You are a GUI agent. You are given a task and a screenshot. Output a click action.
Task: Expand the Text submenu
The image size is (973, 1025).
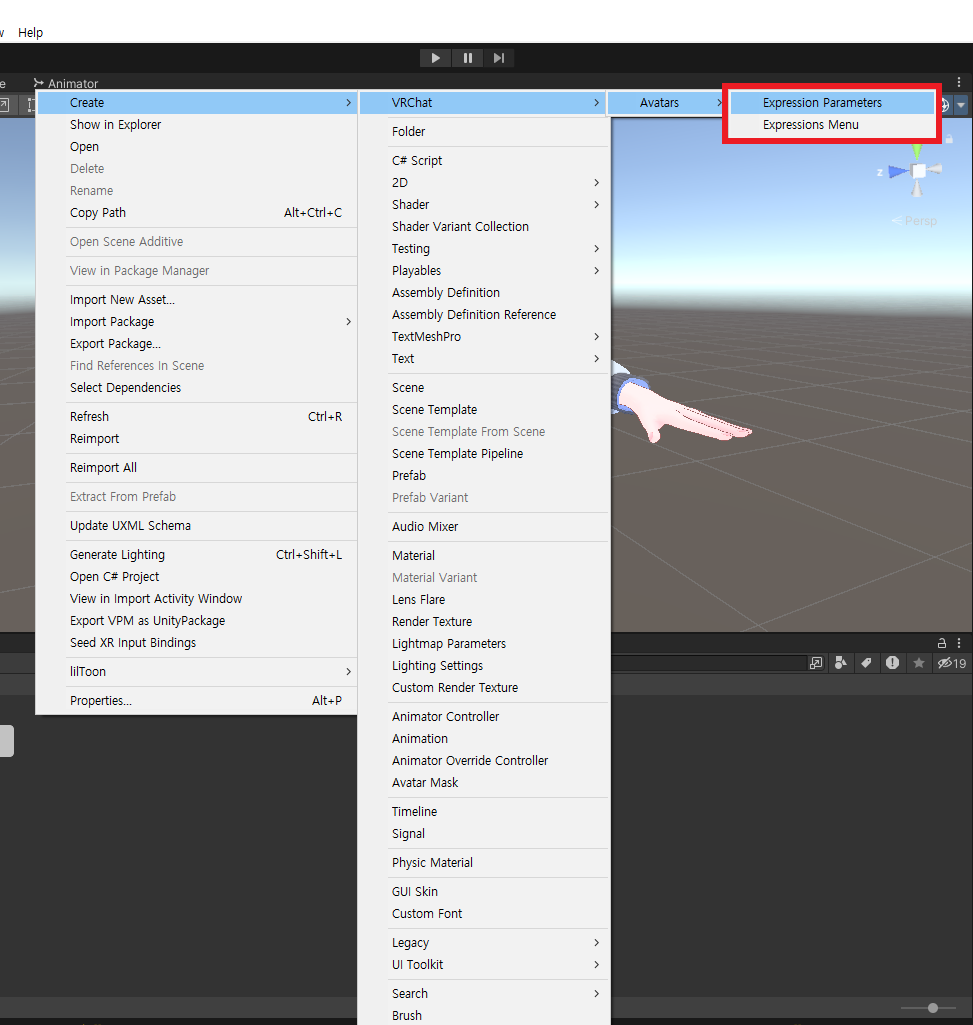[x=485, y=359]
